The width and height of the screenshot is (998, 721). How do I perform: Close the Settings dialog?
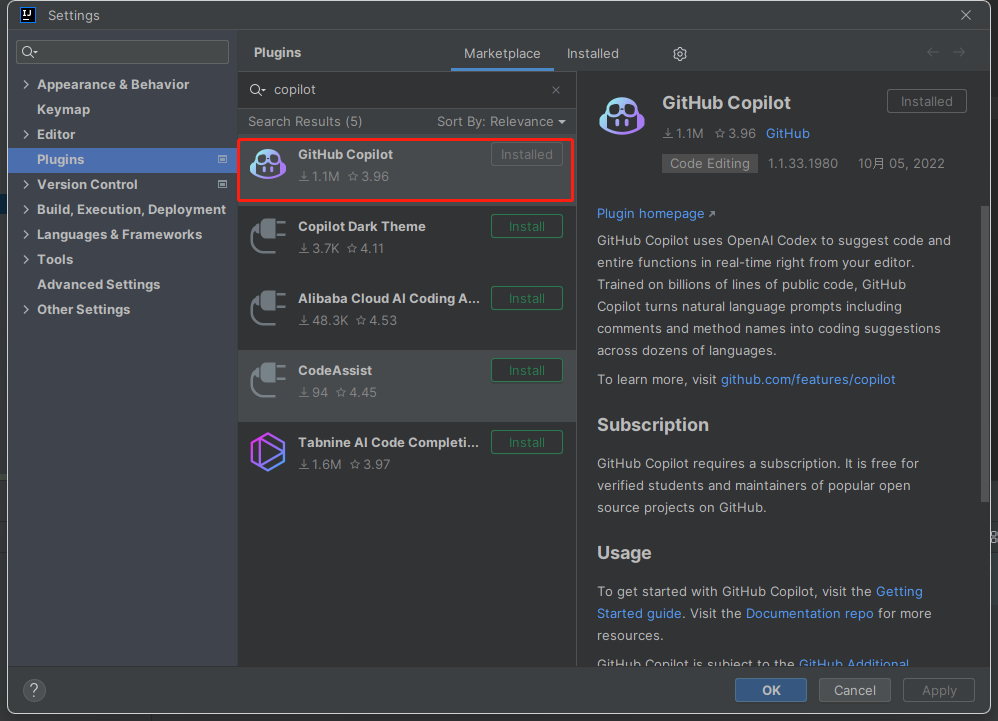coord(966,15)
